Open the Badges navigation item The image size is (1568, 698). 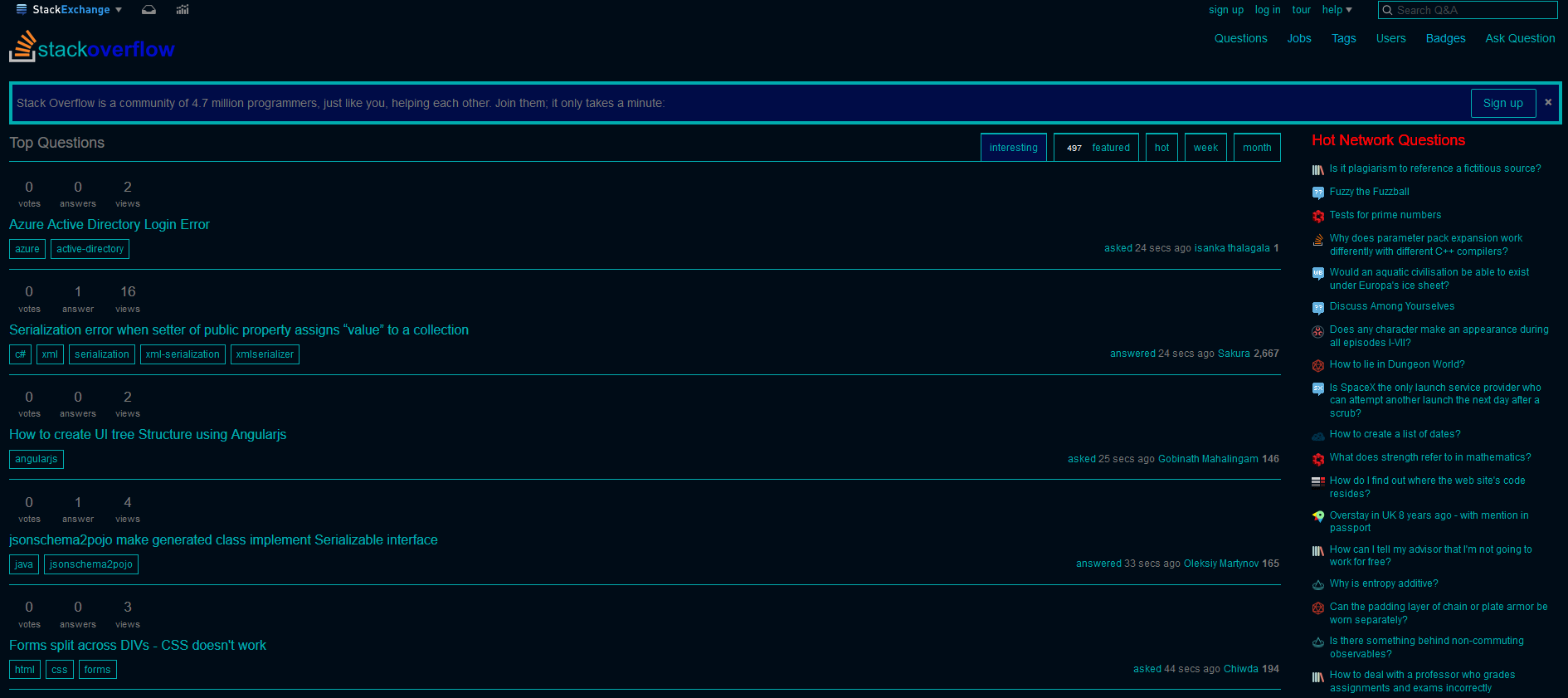tap(1445, 38)
